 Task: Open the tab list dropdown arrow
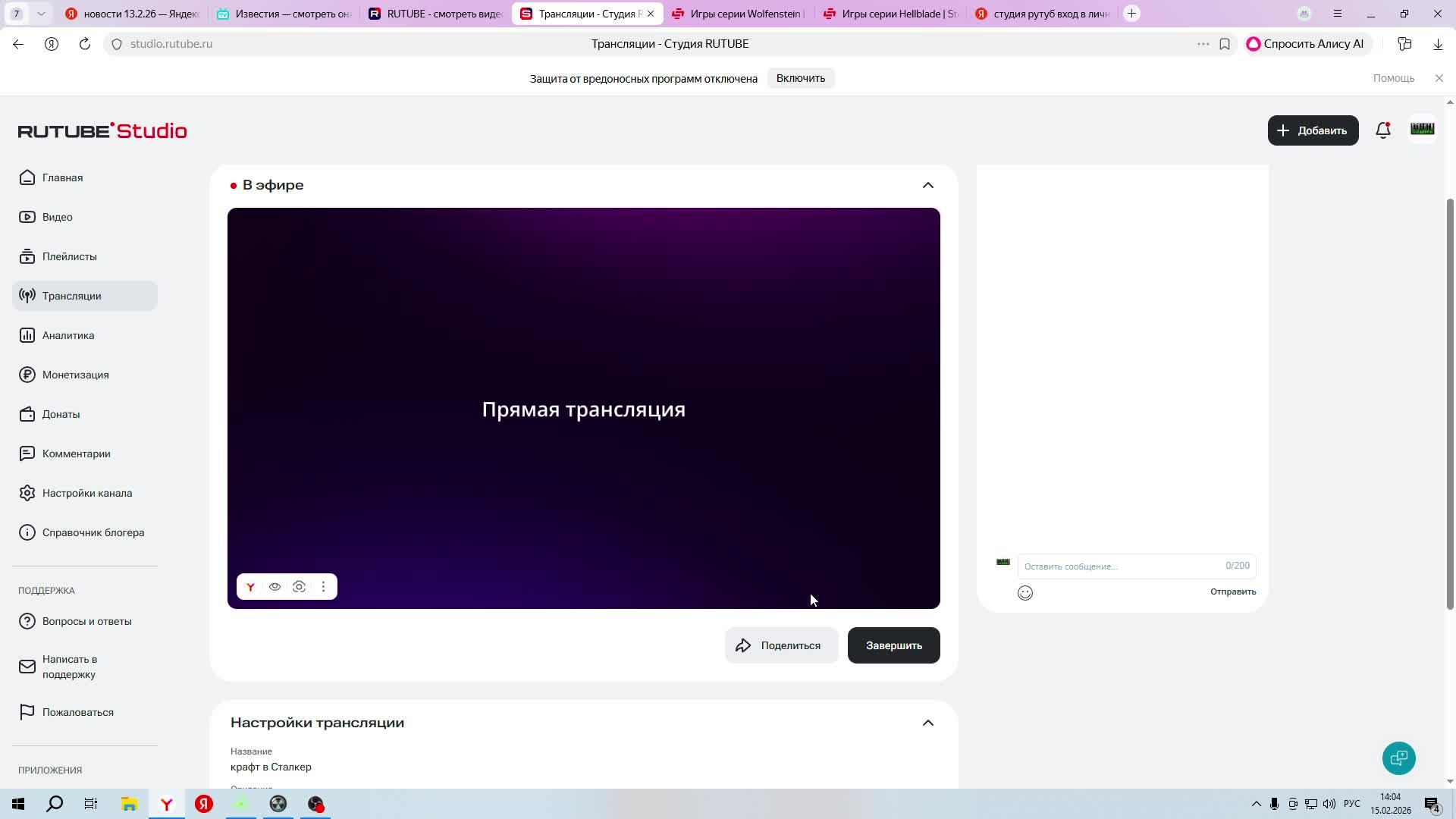[41, 14]
